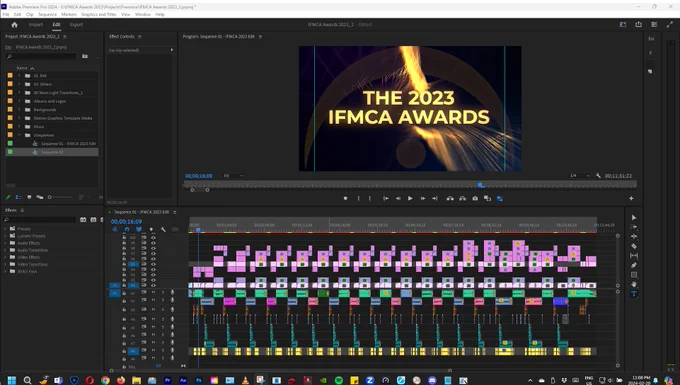Open timeline display settings wrench
This screenshot has width=680, height=385.
[163, 229]
